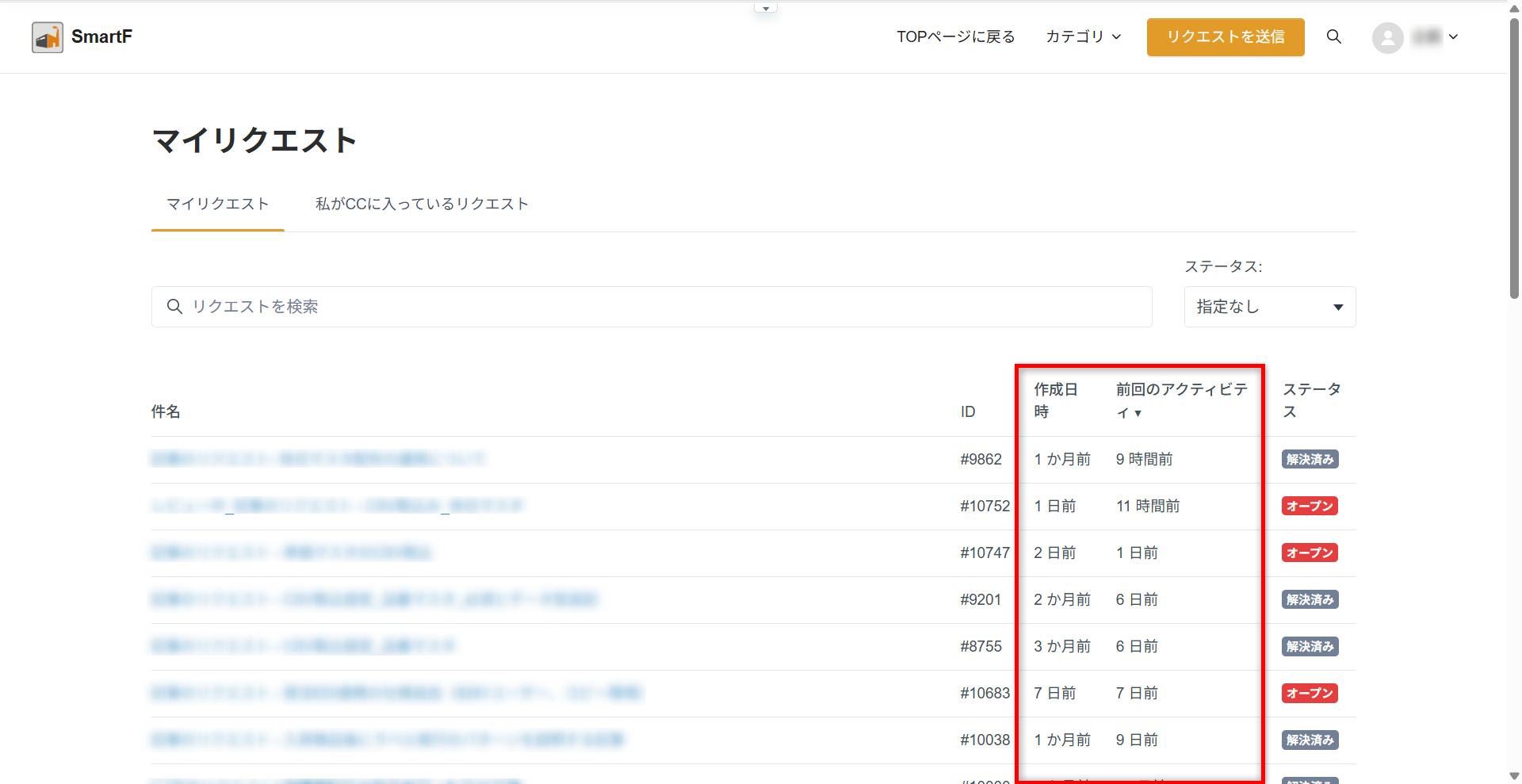
Task: Go to TOPページに戻る link
Action: pyautogui.click(x=955, y=37)
